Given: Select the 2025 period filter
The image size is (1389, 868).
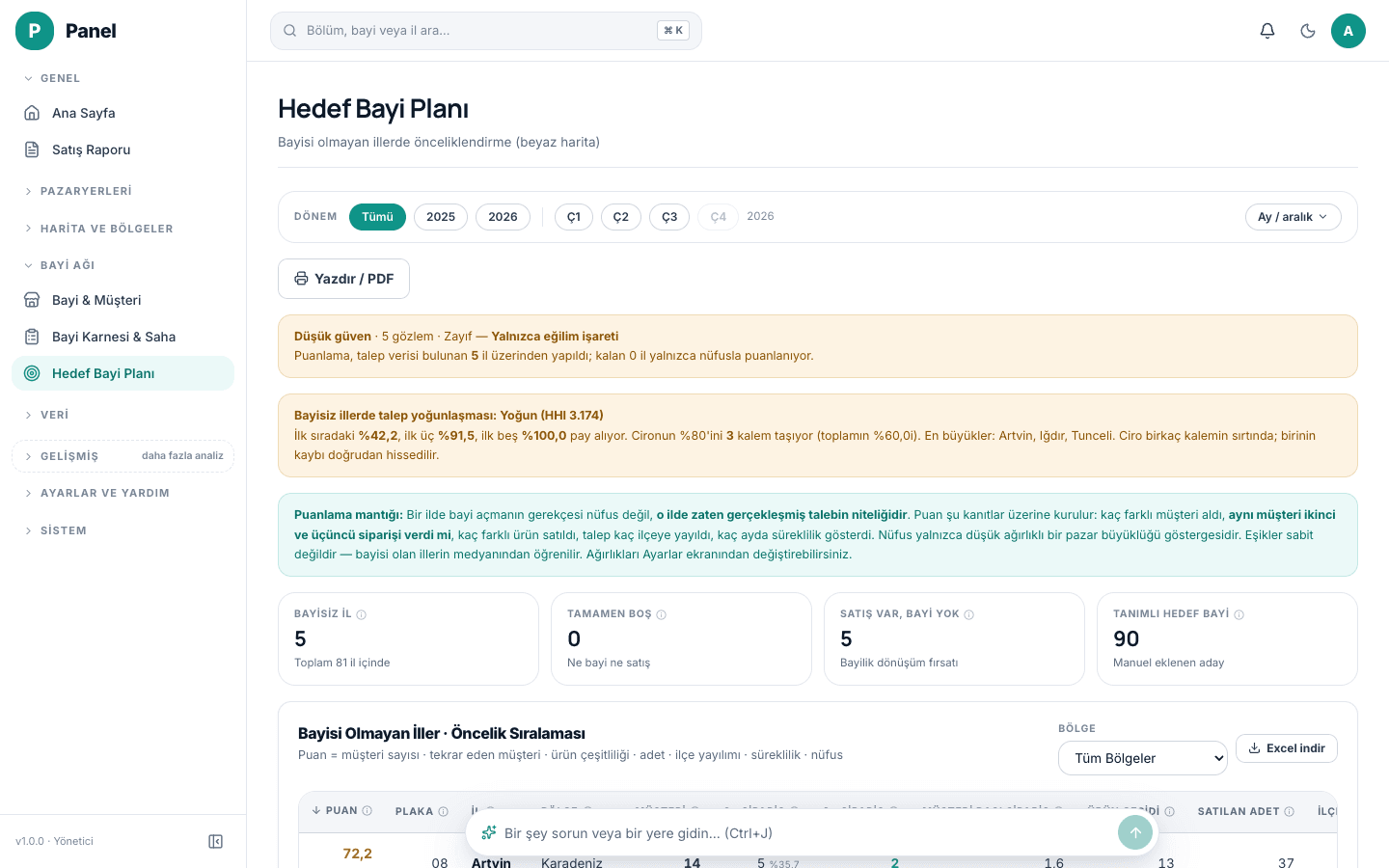Looking at the screenshot, I should click(x=441, y=217).
